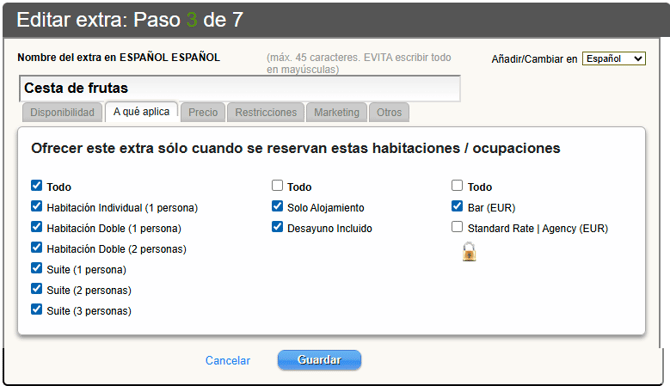Screen dimensions: 670x386
Task: Select the A qué aplica tab
Action: 141,112
